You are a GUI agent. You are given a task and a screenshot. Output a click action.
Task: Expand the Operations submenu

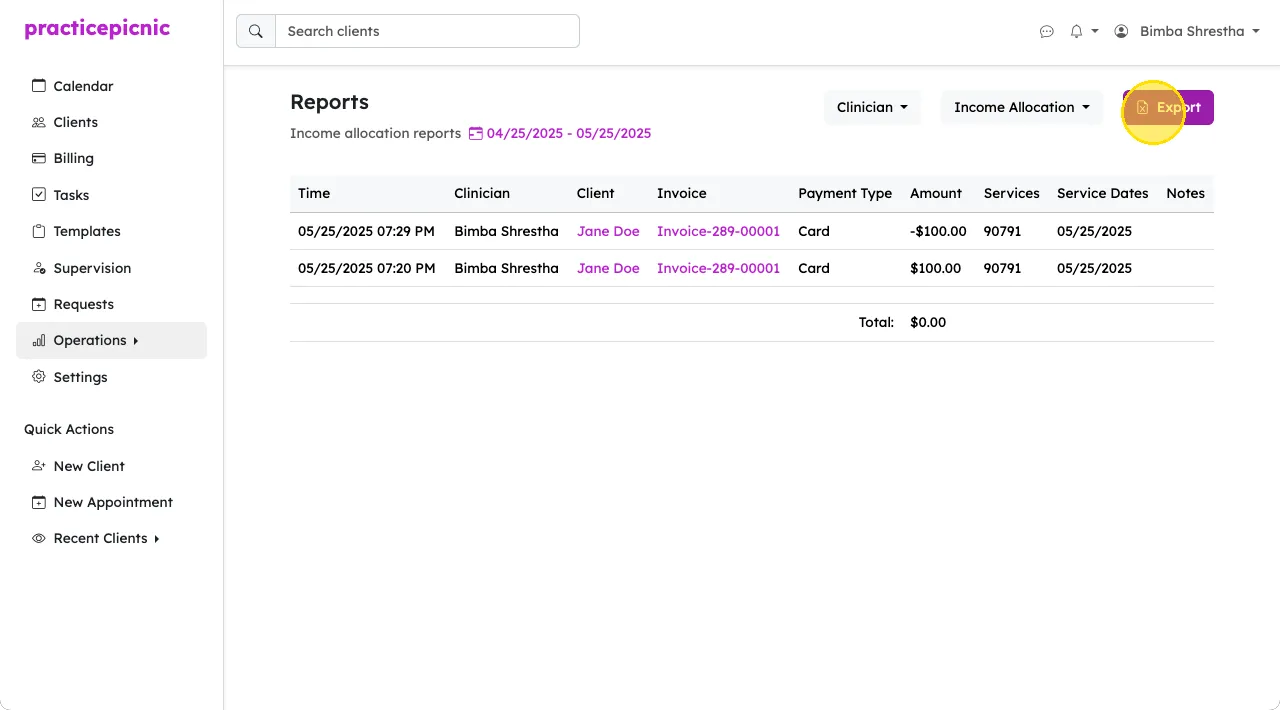click(111, 340)
